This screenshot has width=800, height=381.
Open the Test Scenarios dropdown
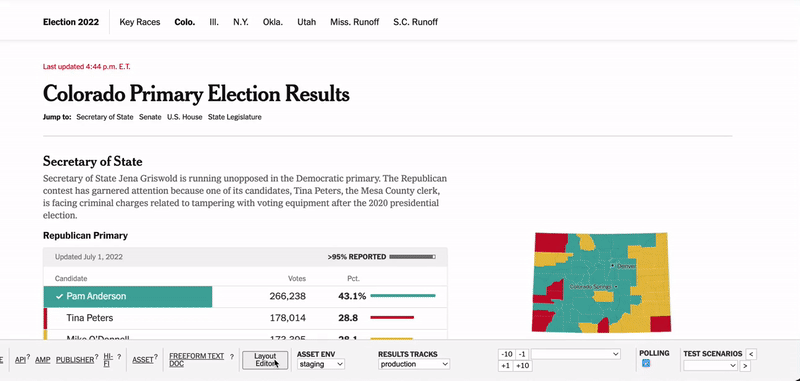(710, 365)
